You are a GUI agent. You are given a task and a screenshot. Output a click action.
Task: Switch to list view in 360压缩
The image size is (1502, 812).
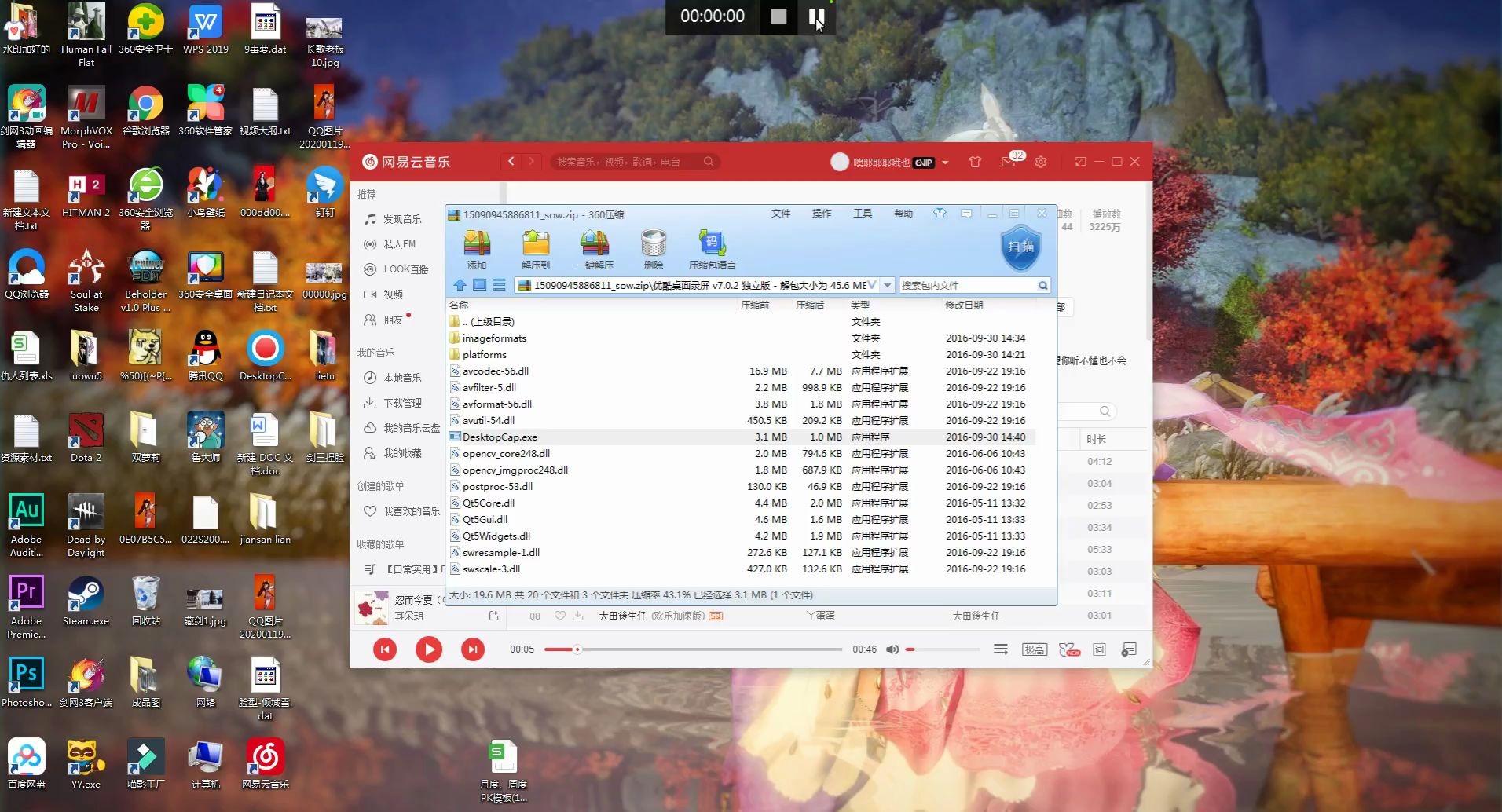[499, 285]
